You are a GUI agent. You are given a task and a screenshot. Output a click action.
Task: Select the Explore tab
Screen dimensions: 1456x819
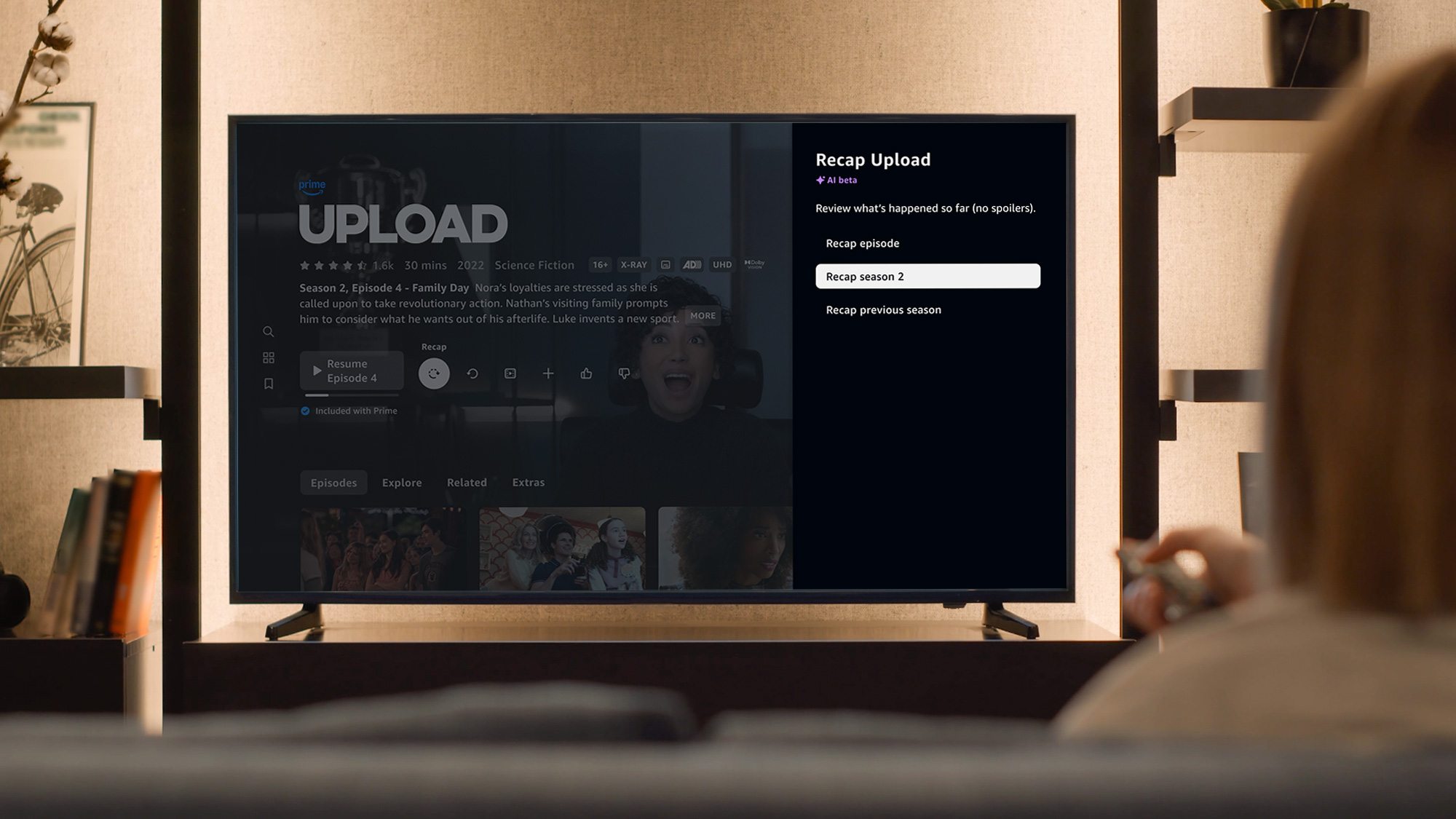(x=401, y=483)
